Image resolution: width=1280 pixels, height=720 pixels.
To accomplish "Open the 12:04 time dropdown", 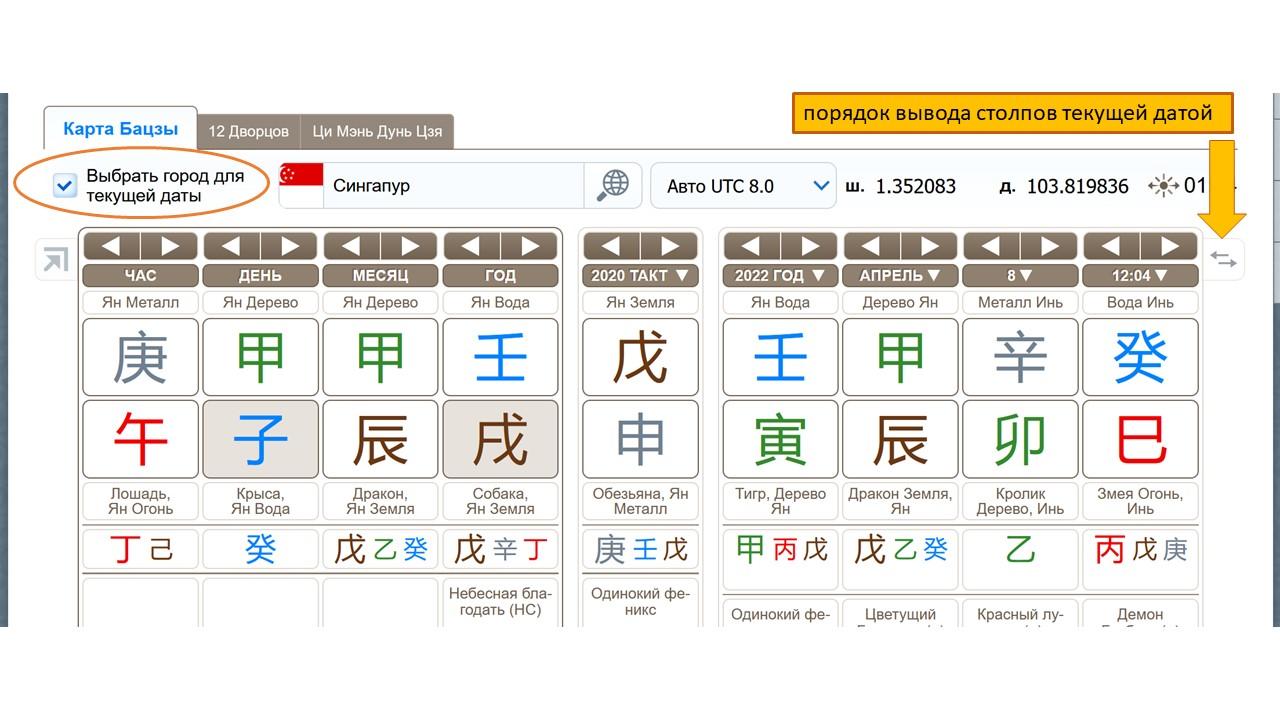I will 1140,275.
